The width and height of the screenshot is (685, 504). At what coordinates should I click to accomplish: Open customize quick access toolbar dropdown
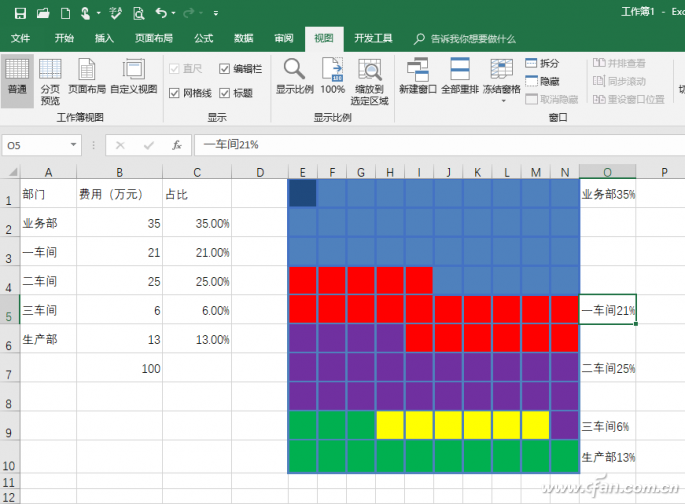tap(216, 14)
